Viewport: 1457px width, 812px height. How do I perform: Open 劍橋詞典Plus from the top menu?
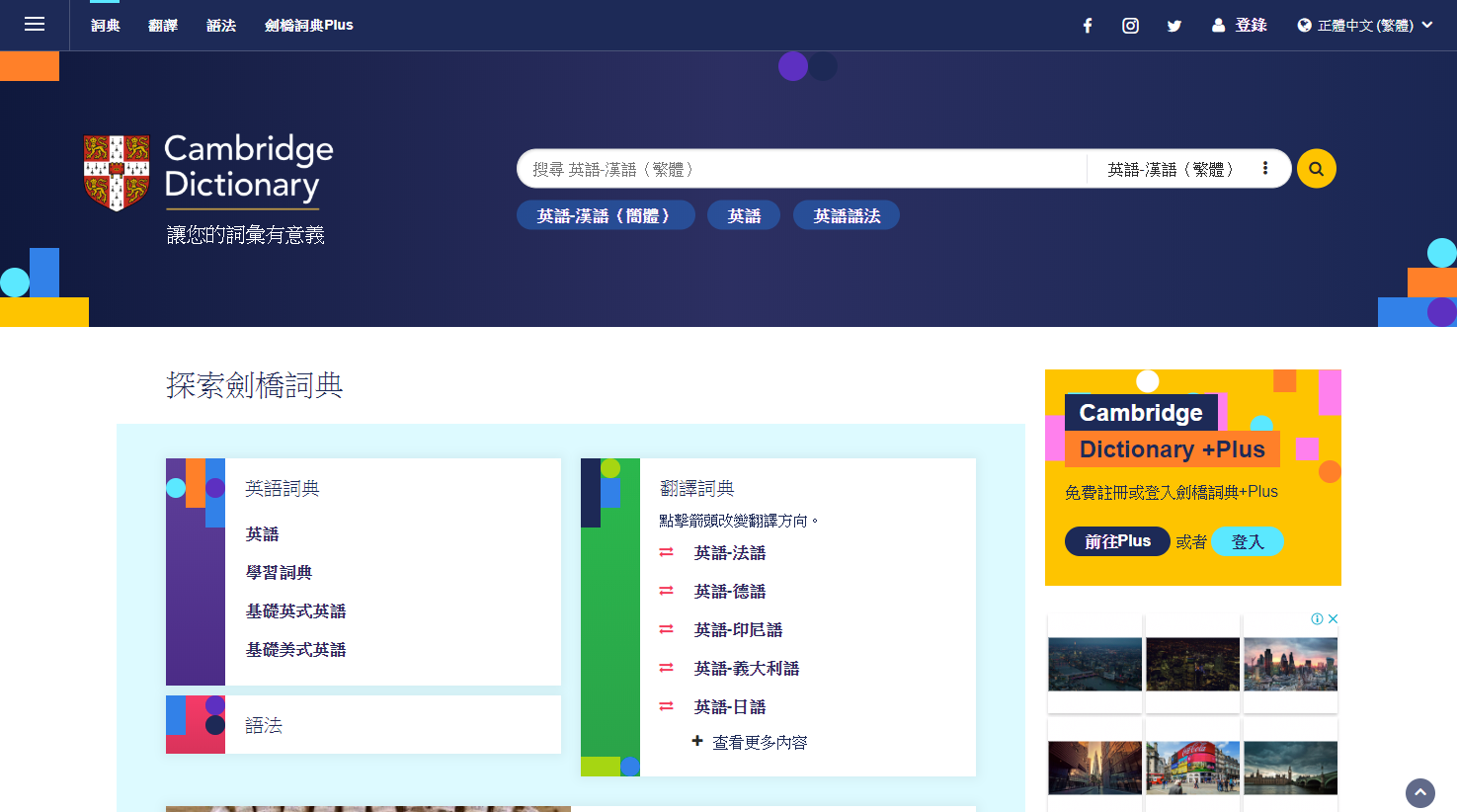308,26
